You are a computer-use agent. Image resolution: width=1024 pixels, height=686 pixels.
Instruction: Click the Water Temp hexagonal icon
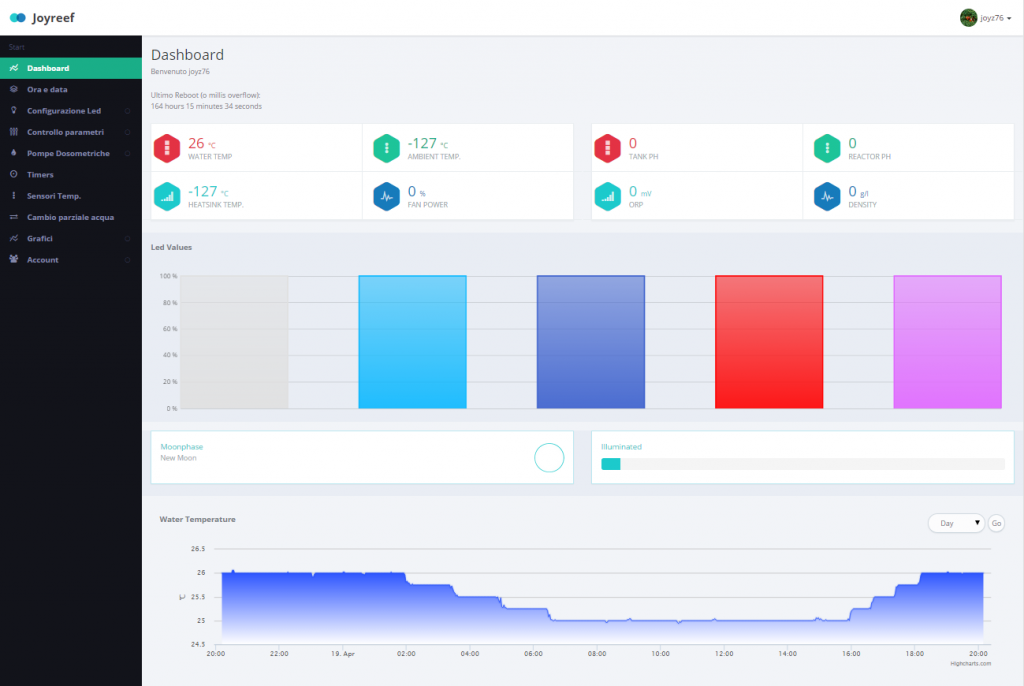click(167, 147)
